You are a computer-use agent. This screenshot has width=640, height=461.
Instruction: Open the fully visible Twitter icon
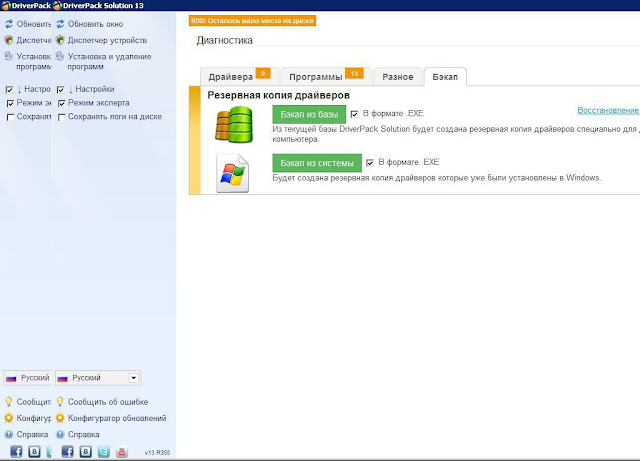tap(104, 451)
